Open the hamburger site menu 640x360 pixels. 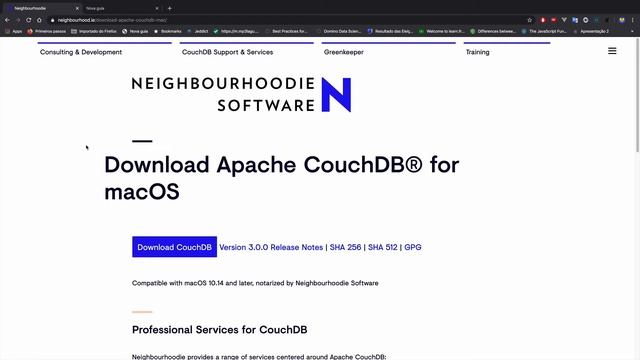tap(612, 51)
